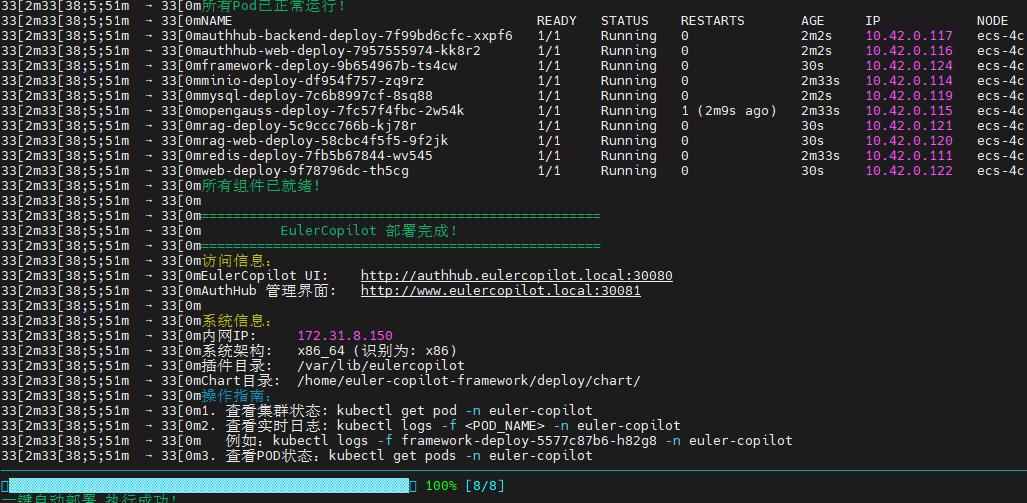
Task: Click pod name redis-deploy-7fb5b67844-wv545
Action: tap(317, 156)
